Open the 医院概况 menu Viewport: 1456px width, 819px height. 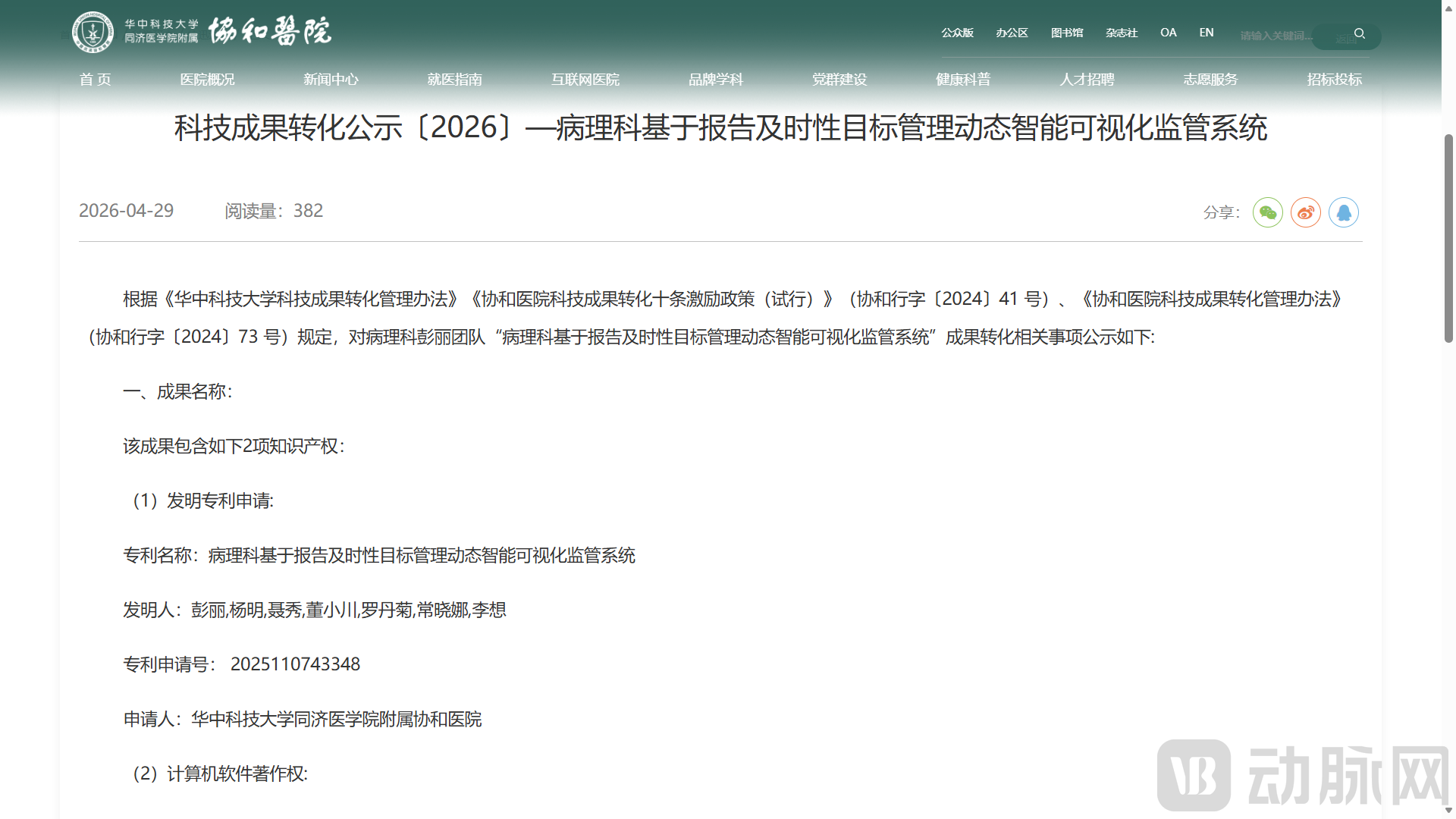tap(207, 80)
